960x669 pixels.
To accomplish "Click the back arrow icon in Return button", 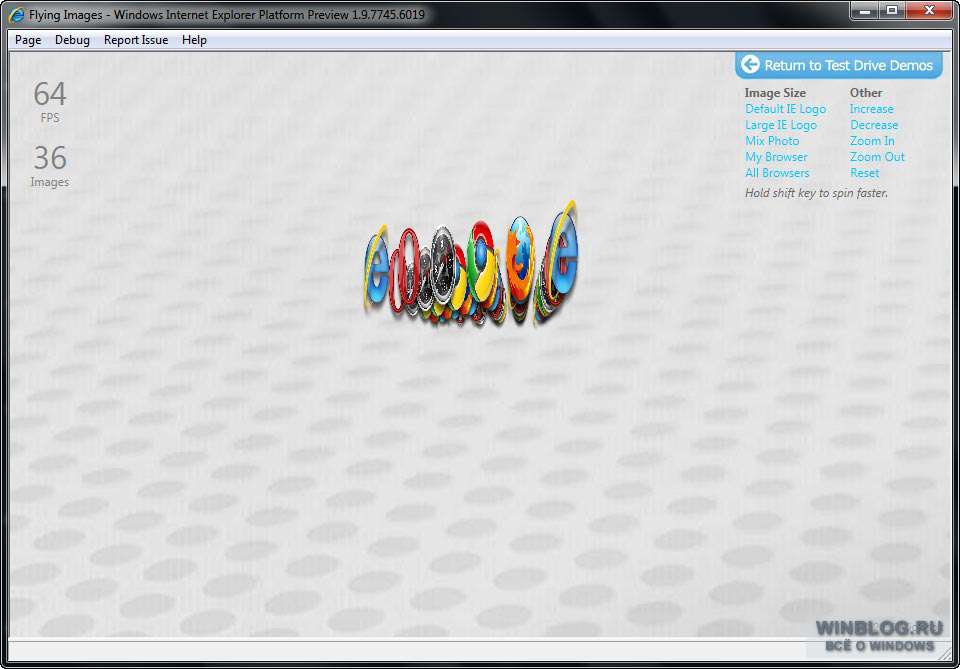I will (751, 64).
